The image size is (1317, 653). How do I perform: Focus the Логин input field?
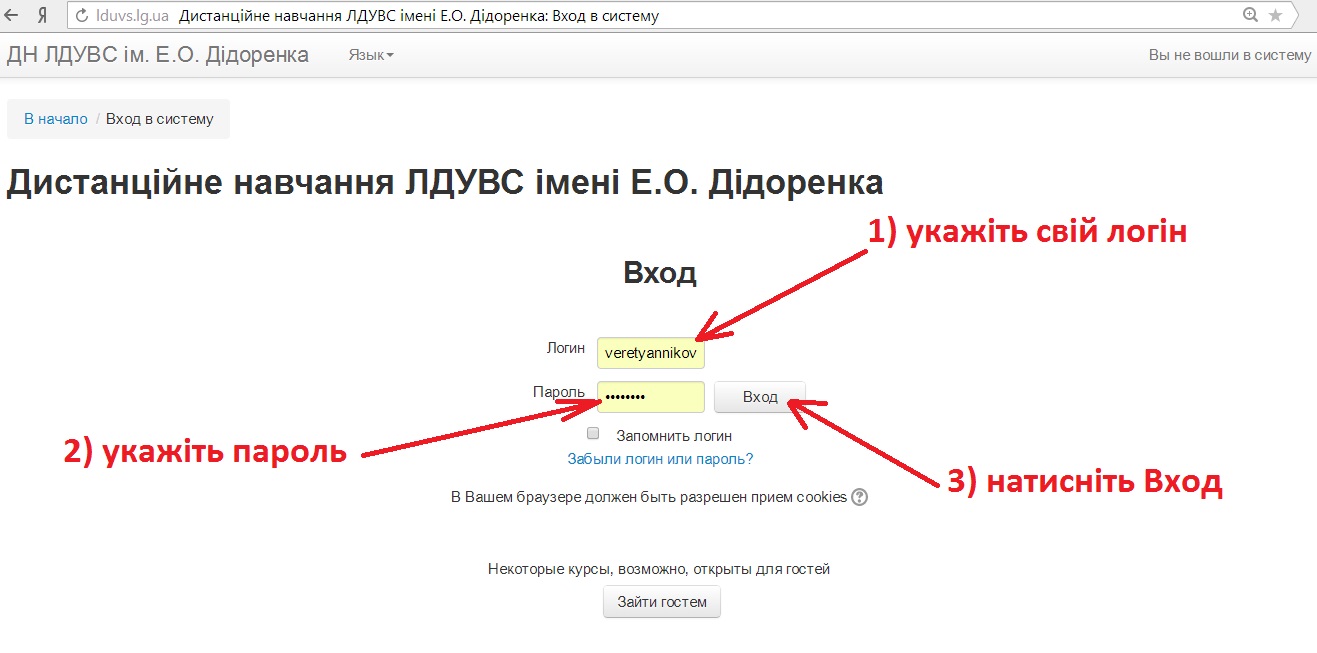point(651,353)
